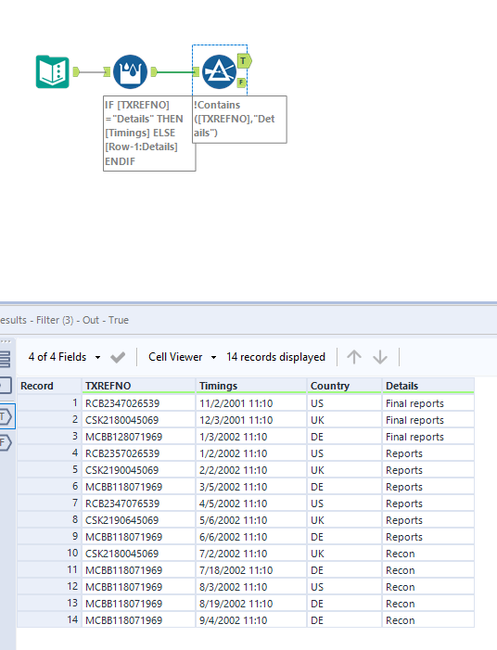Viewport: 497px width, 650px height.
Task: Click the Timings column header
Action: pos(251,386)
